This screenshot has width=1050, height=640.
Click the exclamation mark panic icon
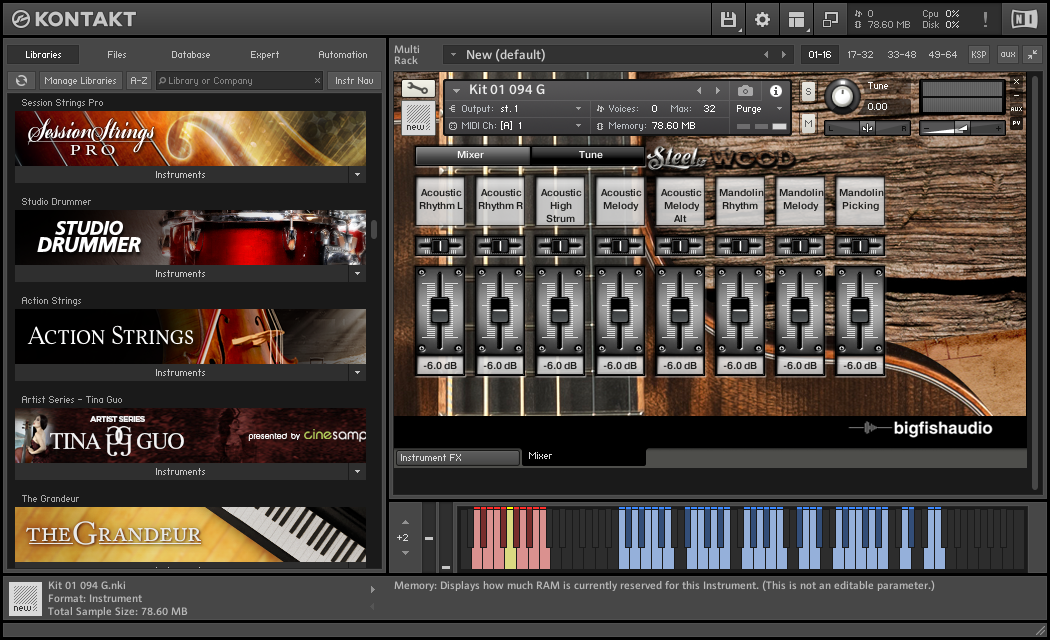(x=984, y=19)
